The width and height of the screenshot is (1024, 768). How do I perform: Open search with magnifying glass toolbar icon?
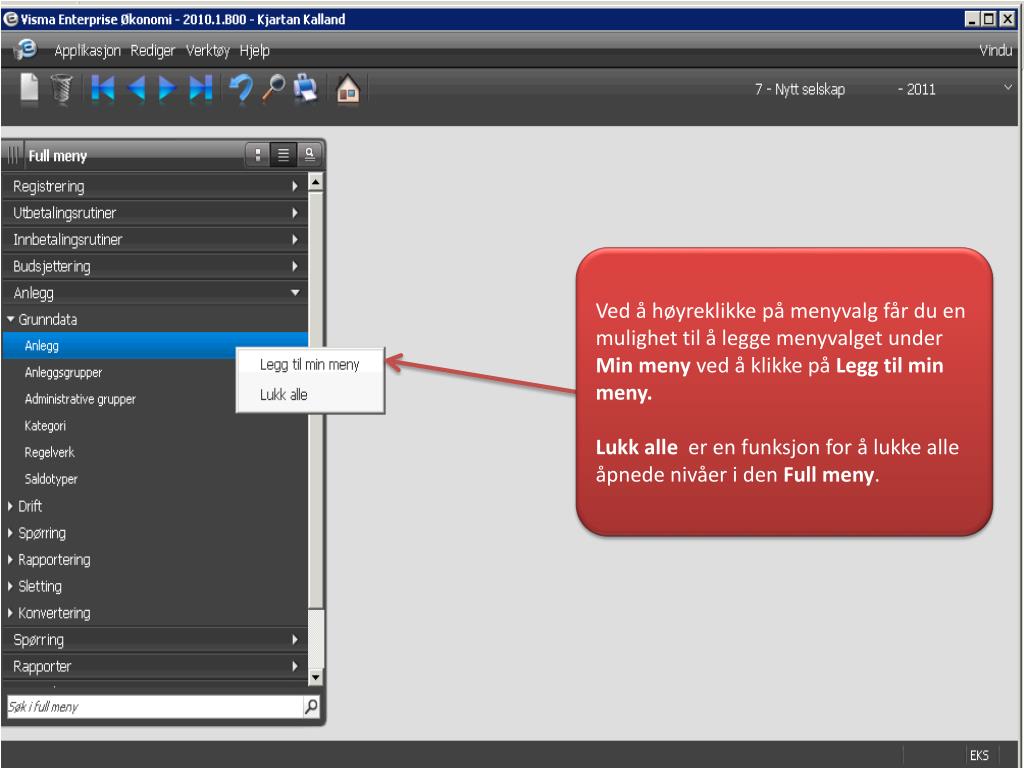pyautogui.click(x=273, y=88)
